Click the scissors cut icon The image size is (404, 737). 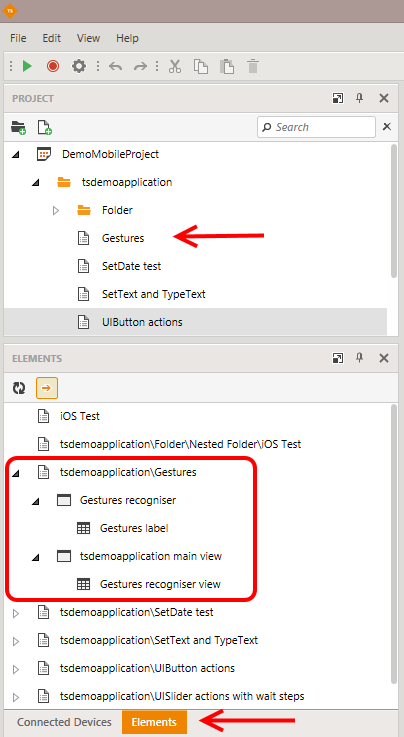(175, 66)
